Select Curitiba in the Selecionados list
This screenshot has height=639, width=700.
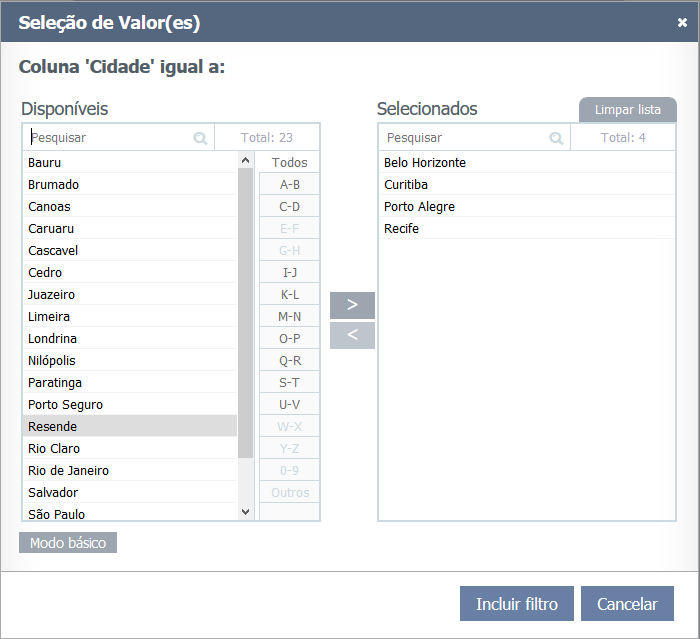406,184
